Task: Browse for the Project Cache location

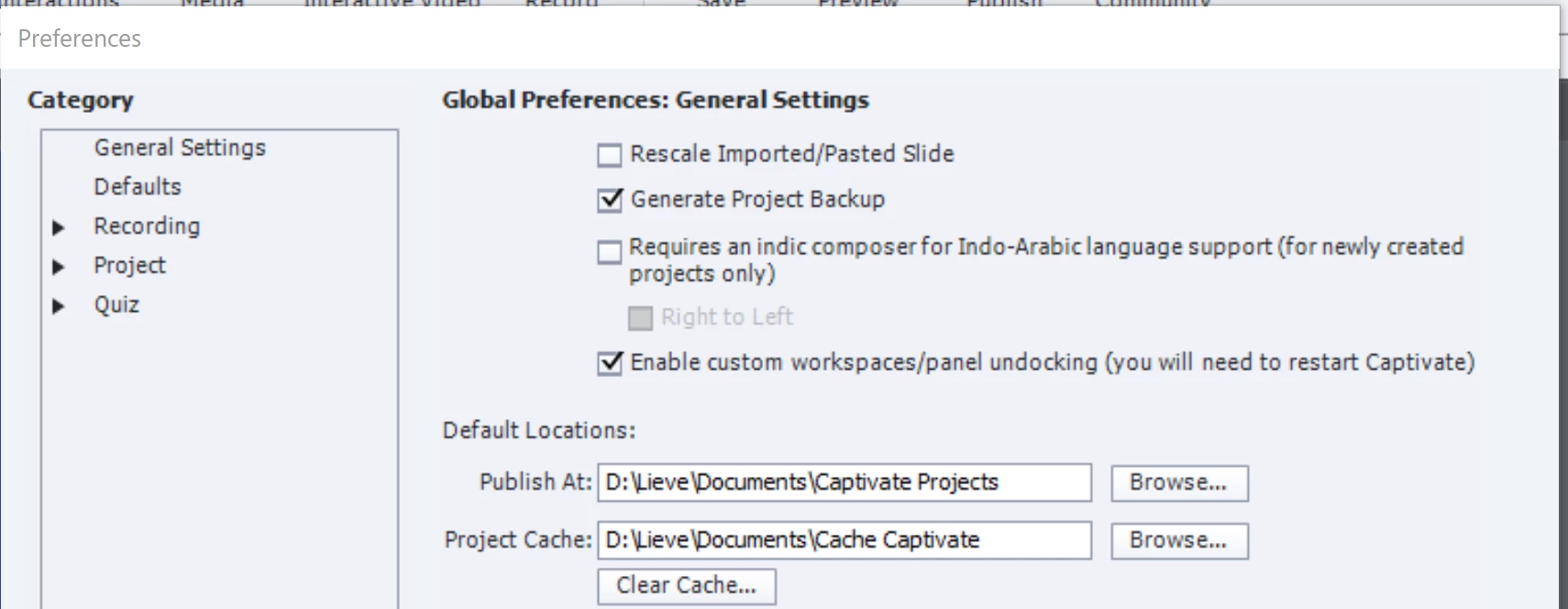Action: [1179, 541]
